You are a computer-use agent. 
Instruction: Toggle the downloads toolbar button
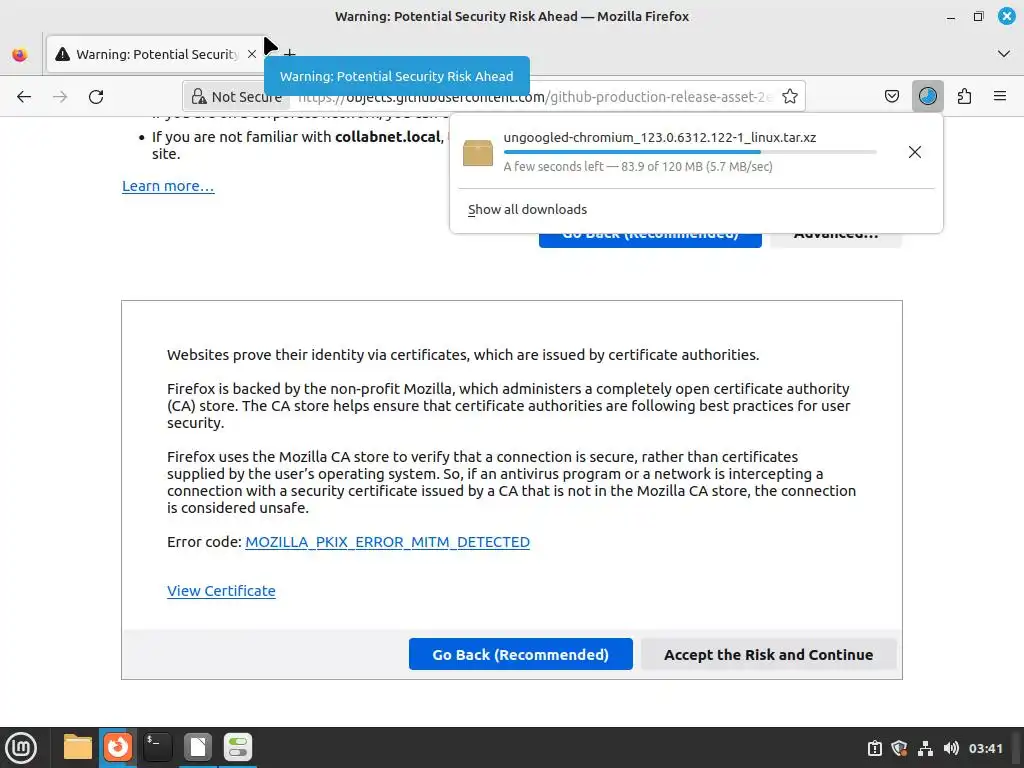coord(927,97)
